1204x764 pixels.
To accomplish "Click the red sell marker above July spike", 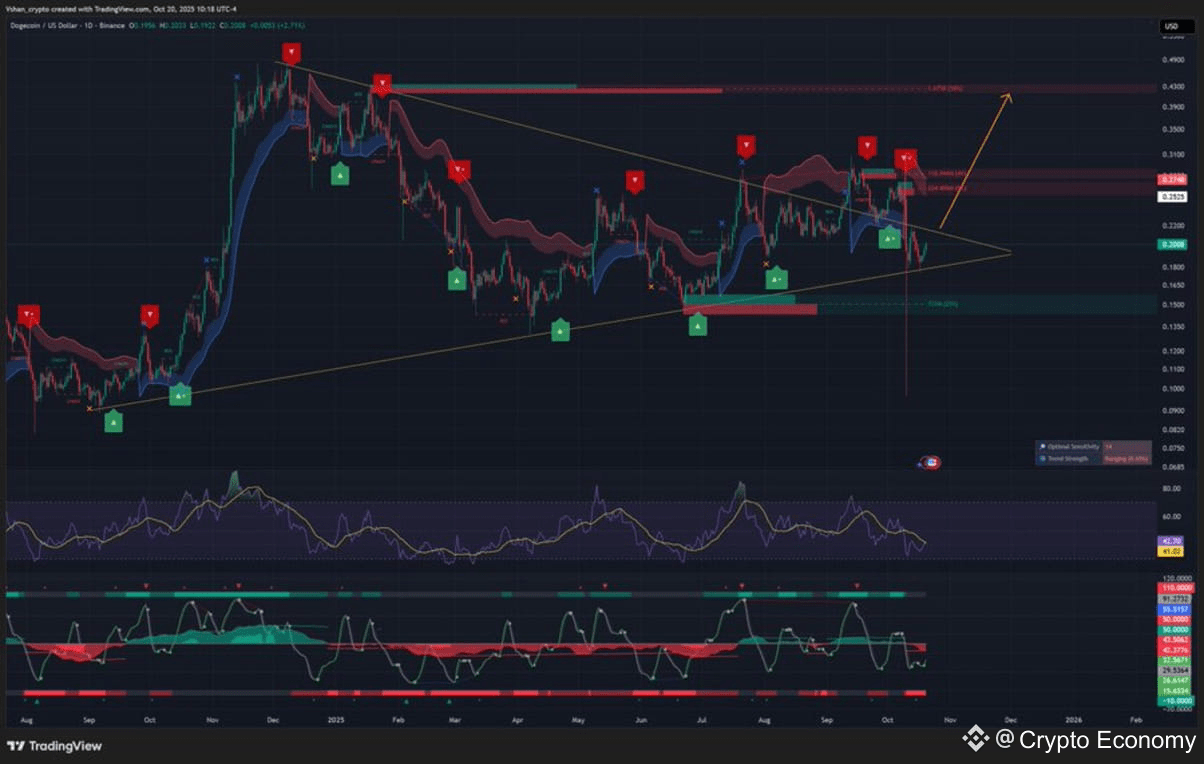I will (x=745, y=146).
